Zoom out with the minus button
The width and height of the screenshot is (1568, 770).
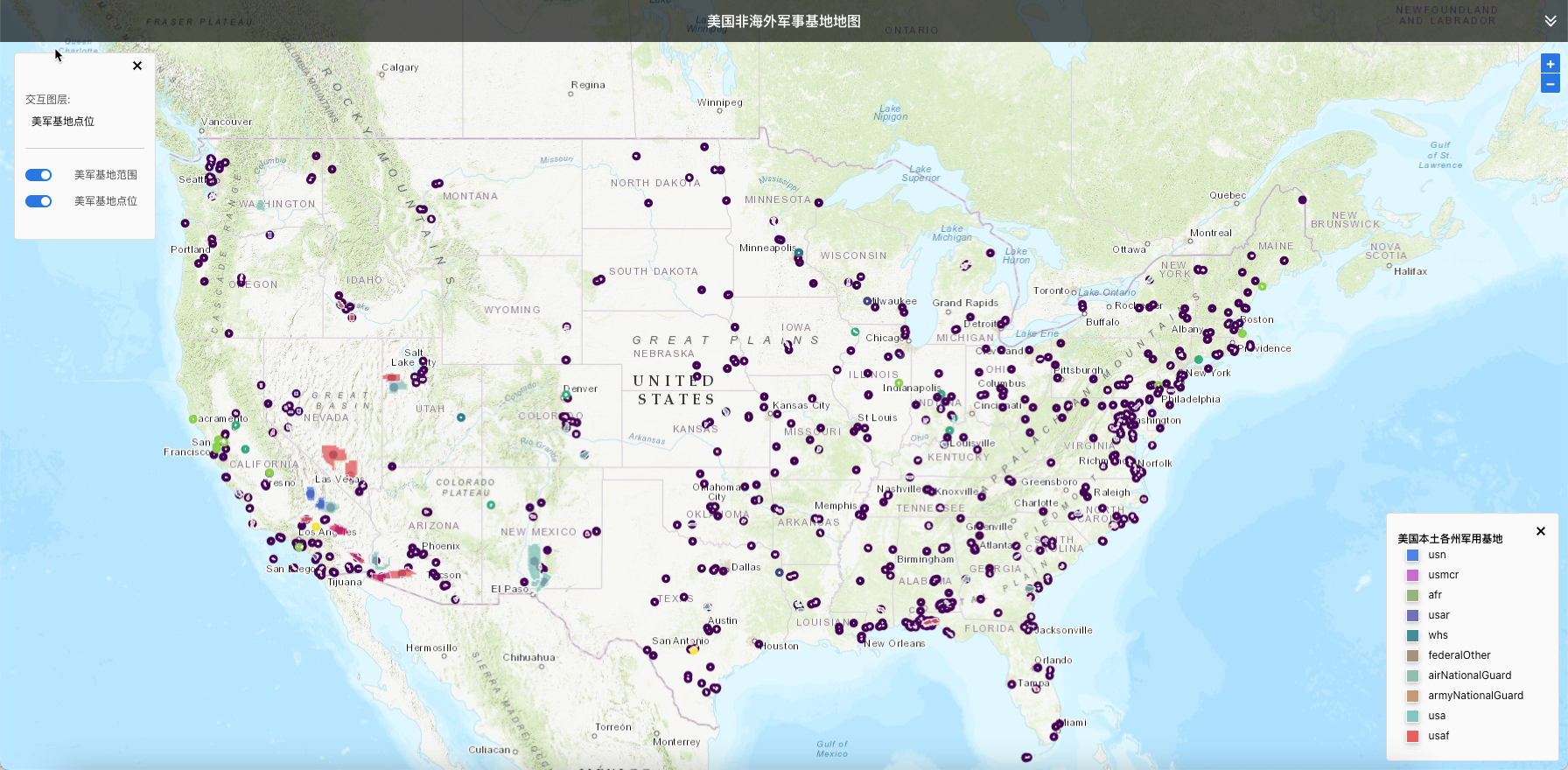click(1550, 84)
